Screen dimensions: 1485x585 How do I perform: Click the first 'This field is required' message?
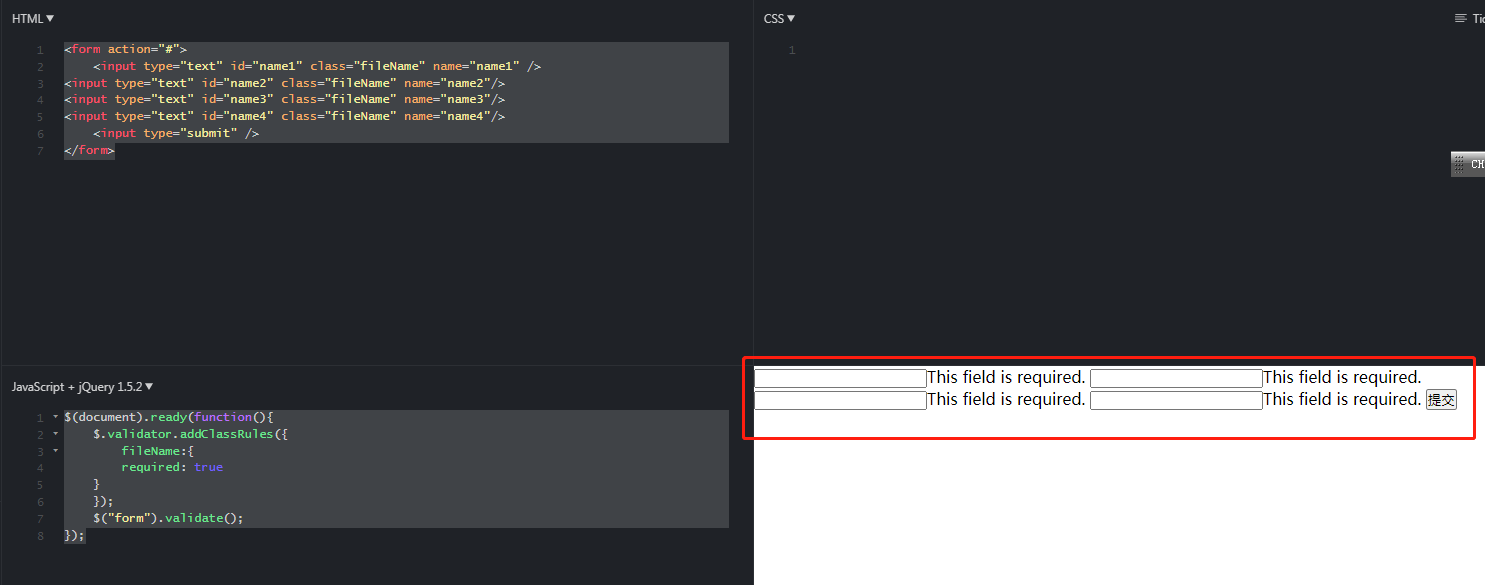tap(1005, 377)
